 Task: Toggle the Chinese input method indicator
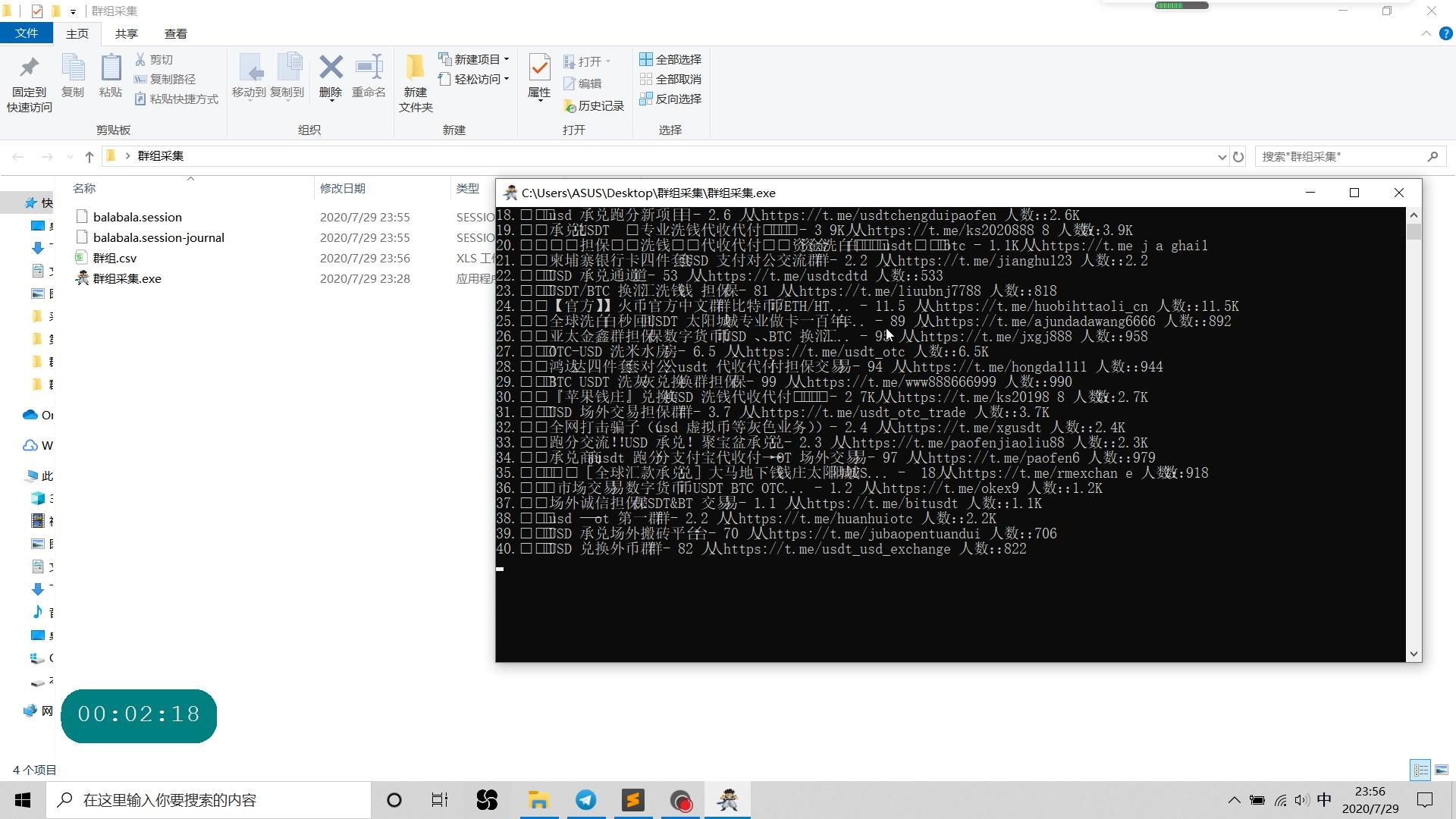tap(1324, 800)
